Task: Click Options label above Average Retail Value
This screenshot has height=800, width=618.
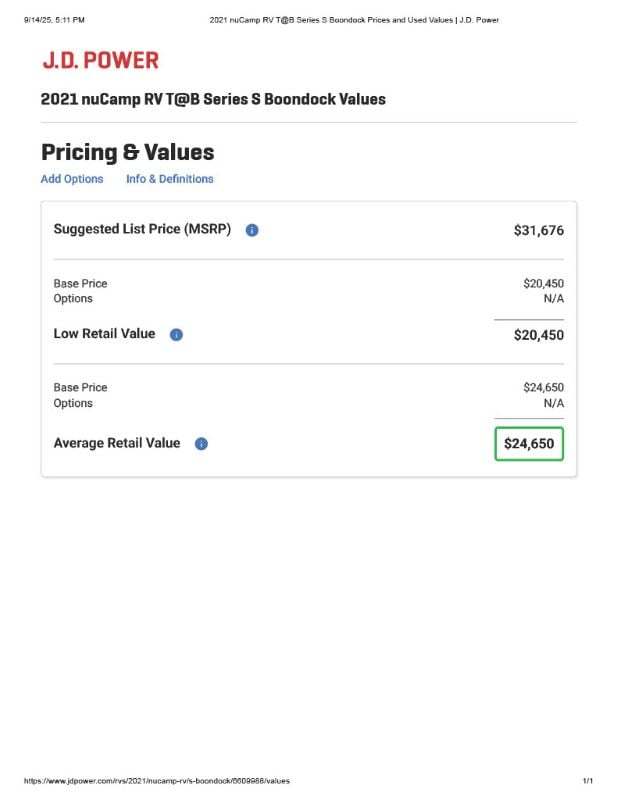Action: pyautogui.click(x=73, y=403)
